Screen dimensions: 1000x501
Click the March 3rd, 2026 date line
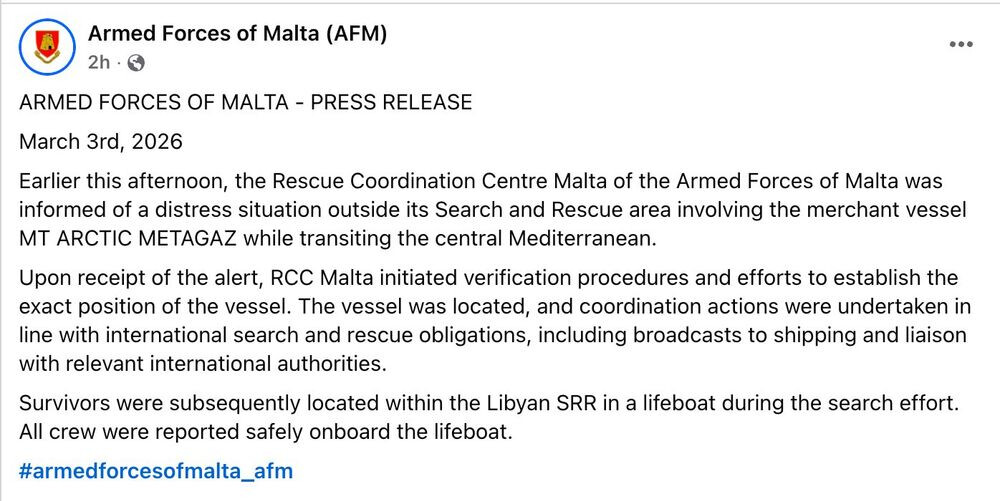[x=101, y=142]
